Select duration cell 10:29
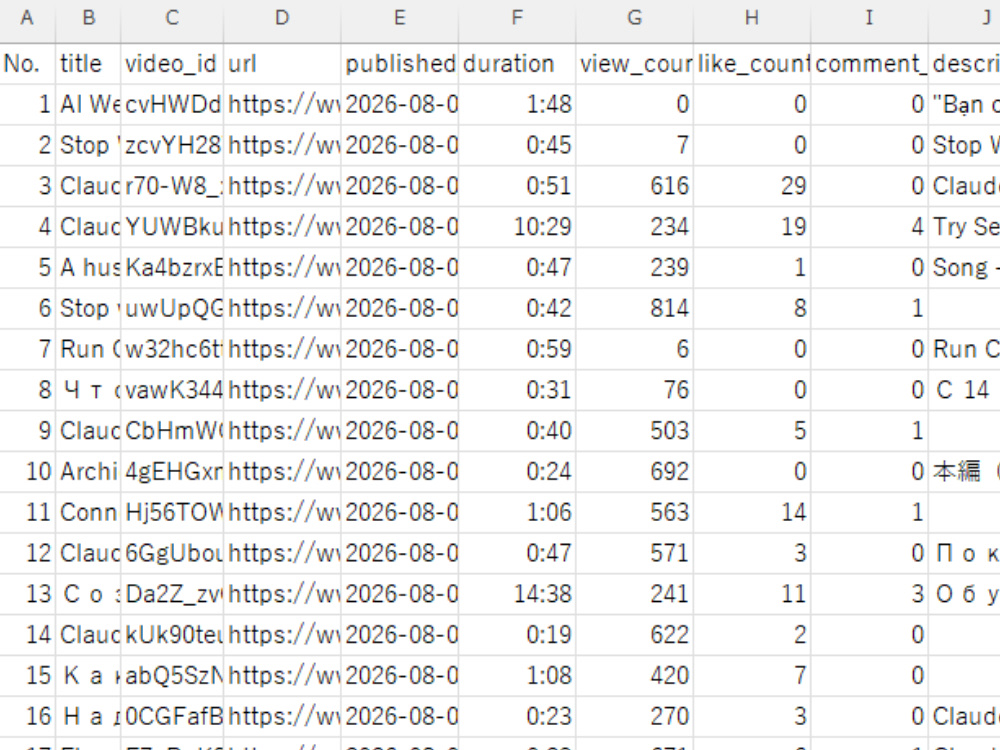The height and width of the screenshot is (750, 1000). (x=517, y=226)
